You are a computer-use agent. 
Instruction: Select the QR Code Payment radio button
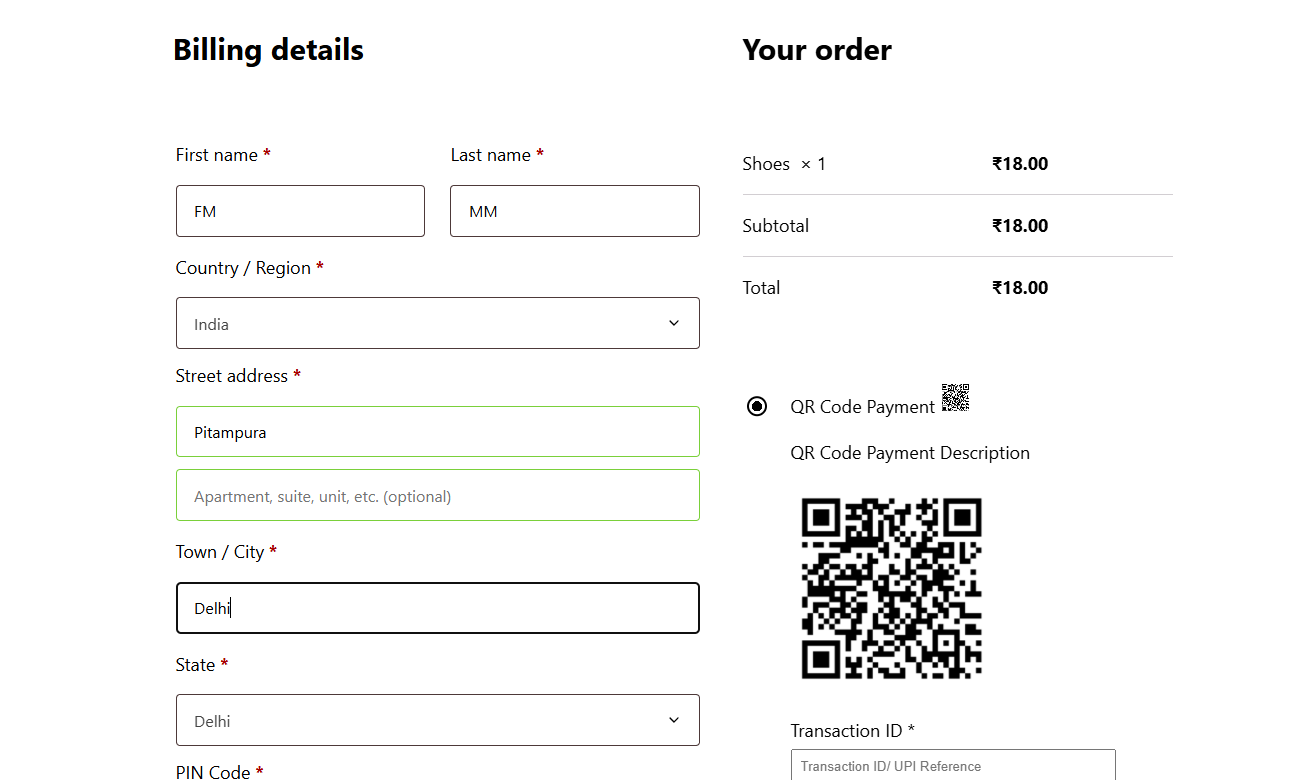757,406
